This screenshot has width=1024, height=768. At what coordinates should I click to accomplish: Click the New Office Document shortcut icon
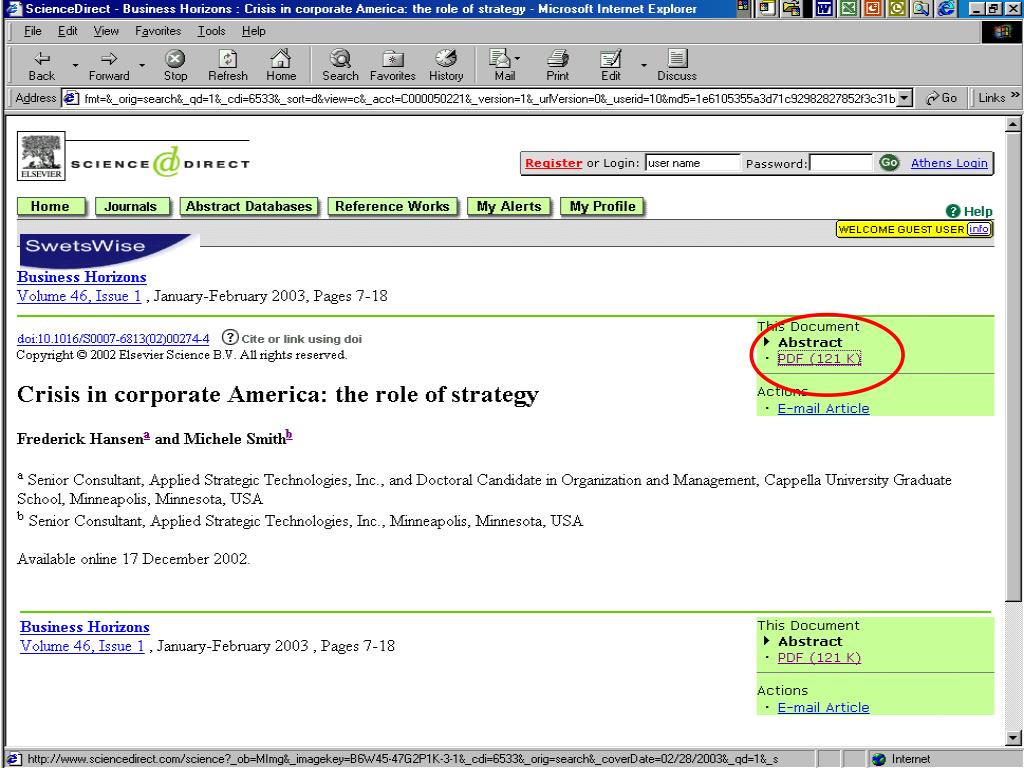click(767, 8)
